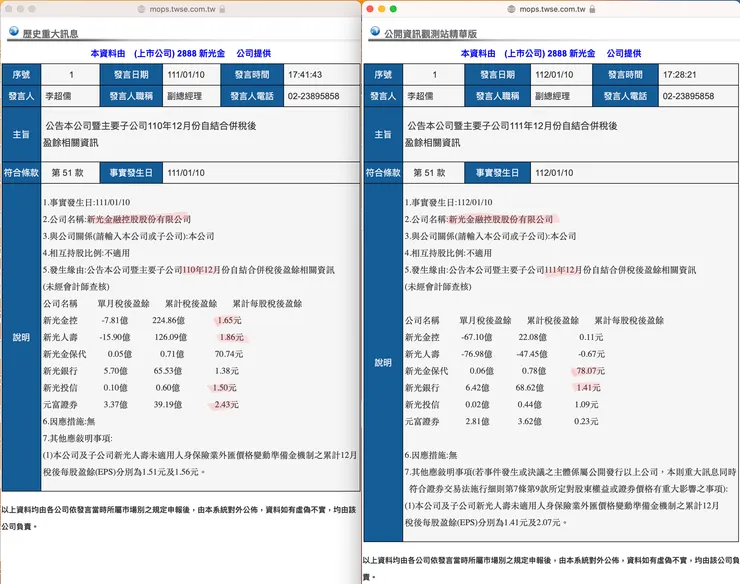Screen dimensions: 740x584
Task: Click 發言時間 value 17:28:21
Action: pyautogui.click(x=680, y=75)
